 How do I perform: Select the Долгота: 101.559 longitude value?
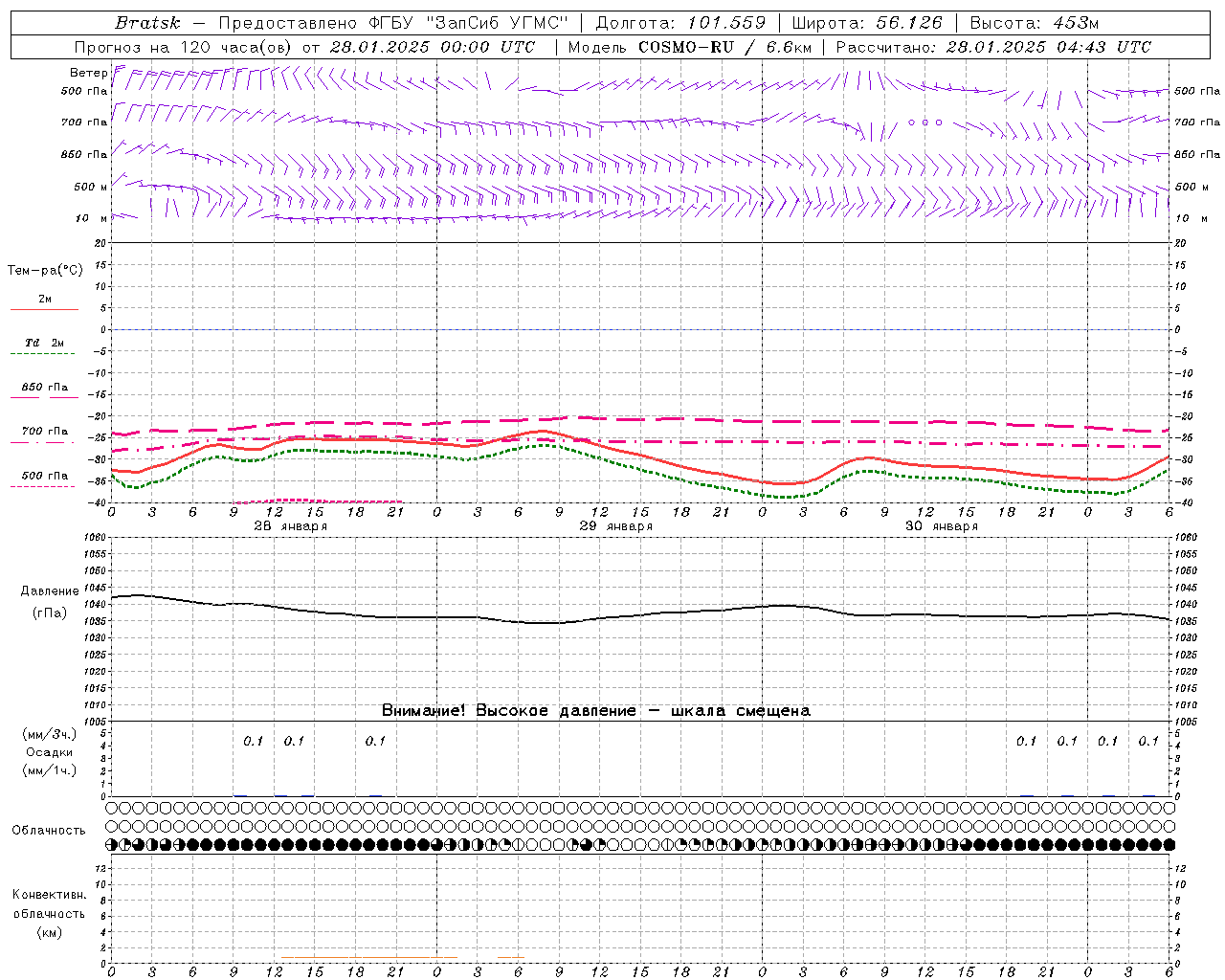(x=680, y=23)
